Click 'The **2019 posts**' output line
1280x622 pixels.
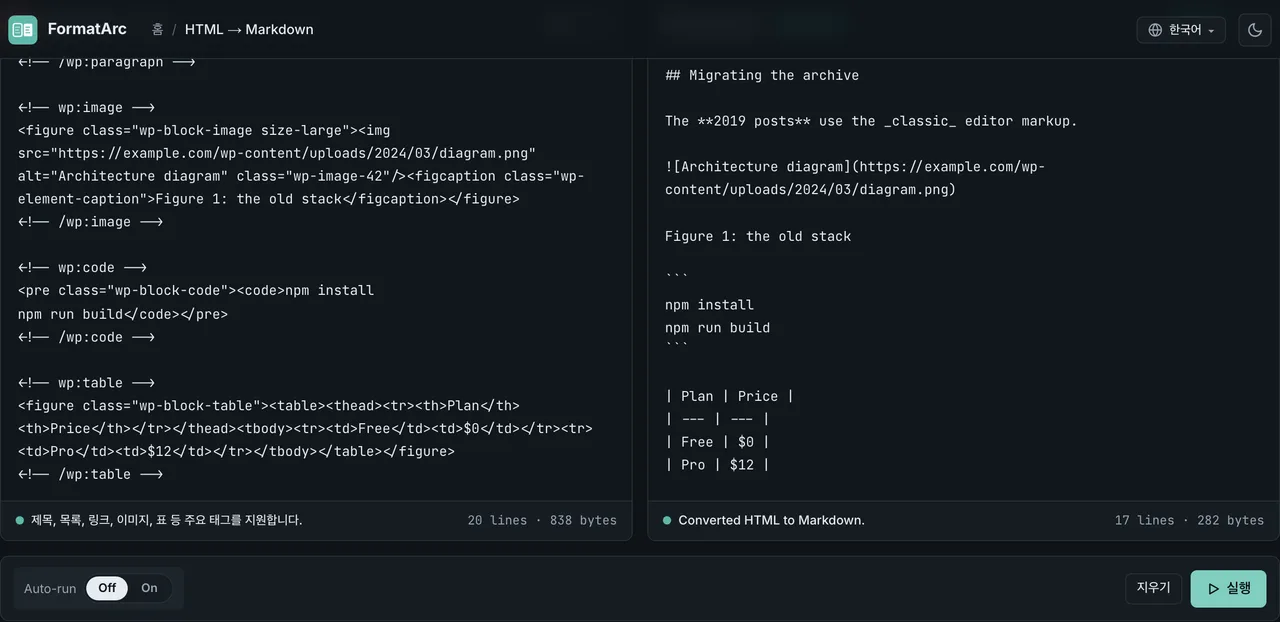point(871,121)
